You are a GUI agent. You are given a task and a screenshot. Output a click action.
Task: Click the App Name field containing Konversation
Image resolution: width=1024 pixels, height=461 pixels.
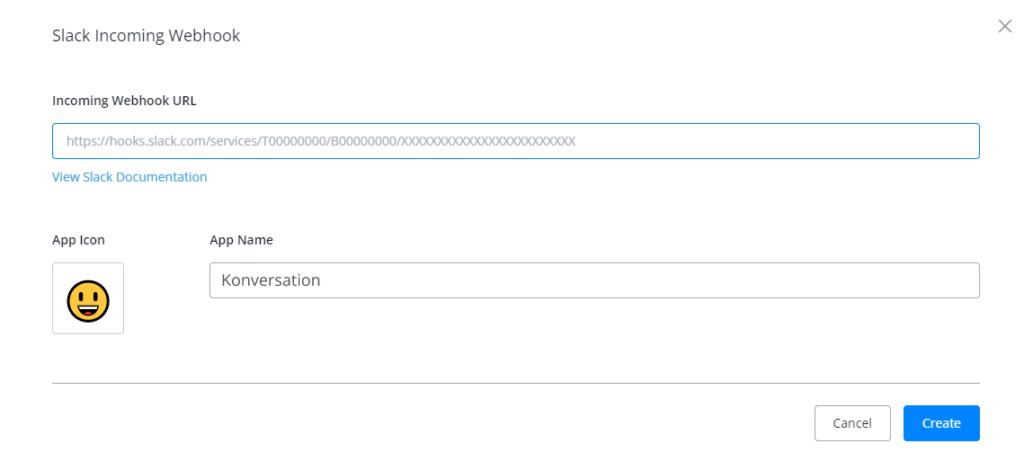click(x=594, y=280)
